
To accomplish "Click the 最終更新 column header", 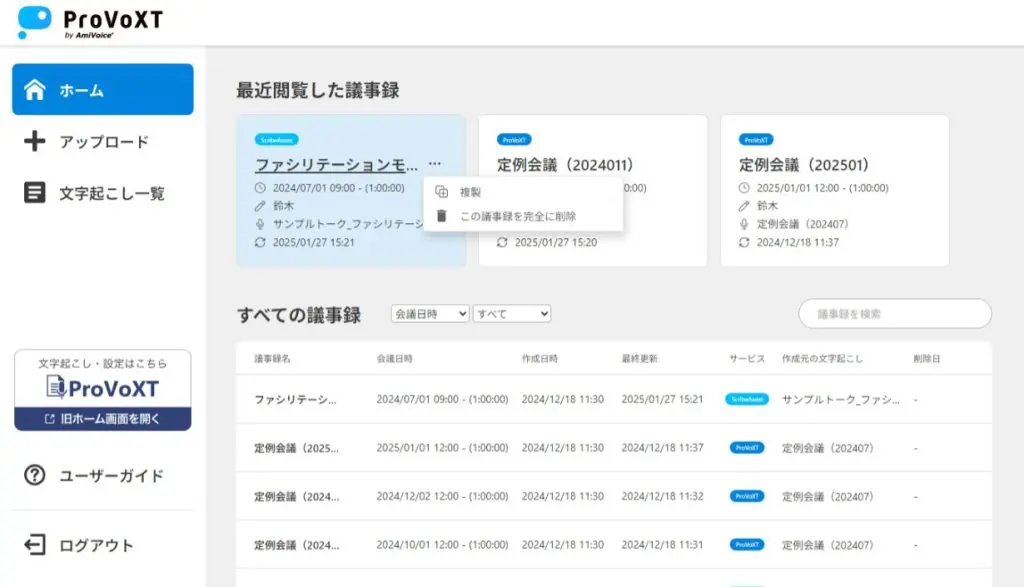I will (639, 358).
